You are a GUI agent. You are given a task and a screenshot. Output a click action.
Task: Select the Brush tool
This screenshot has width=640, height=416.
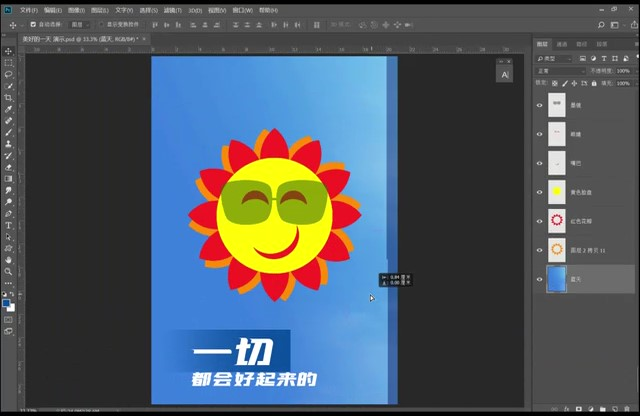(x=9, y=132)
